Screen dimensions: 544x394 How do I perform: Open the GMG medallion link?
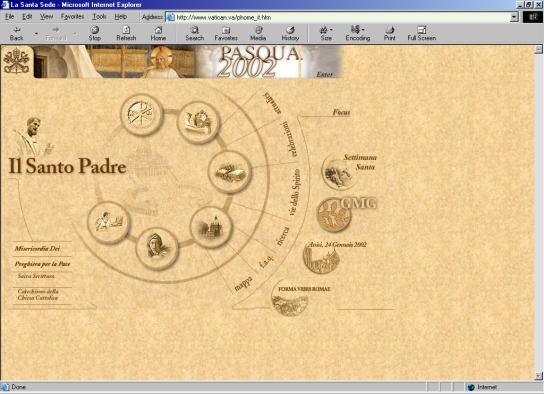tap(335, 215)
